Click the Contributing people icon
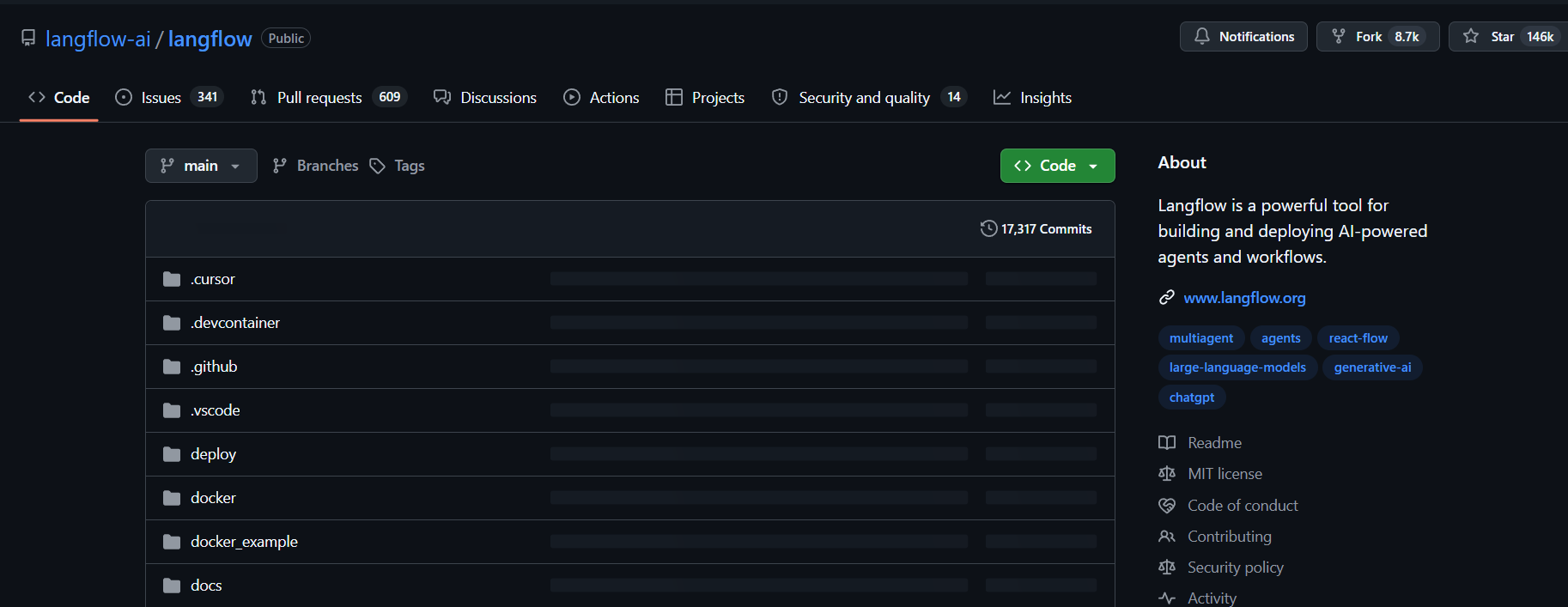This screenshot has height=607, width=1568. (x=1167, y=537)
